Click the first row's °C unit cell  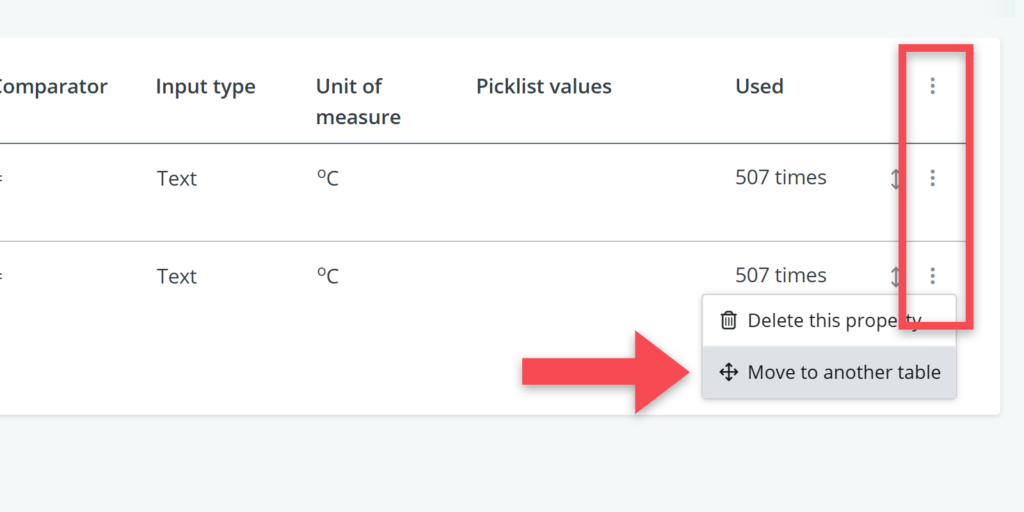[328, 179]
